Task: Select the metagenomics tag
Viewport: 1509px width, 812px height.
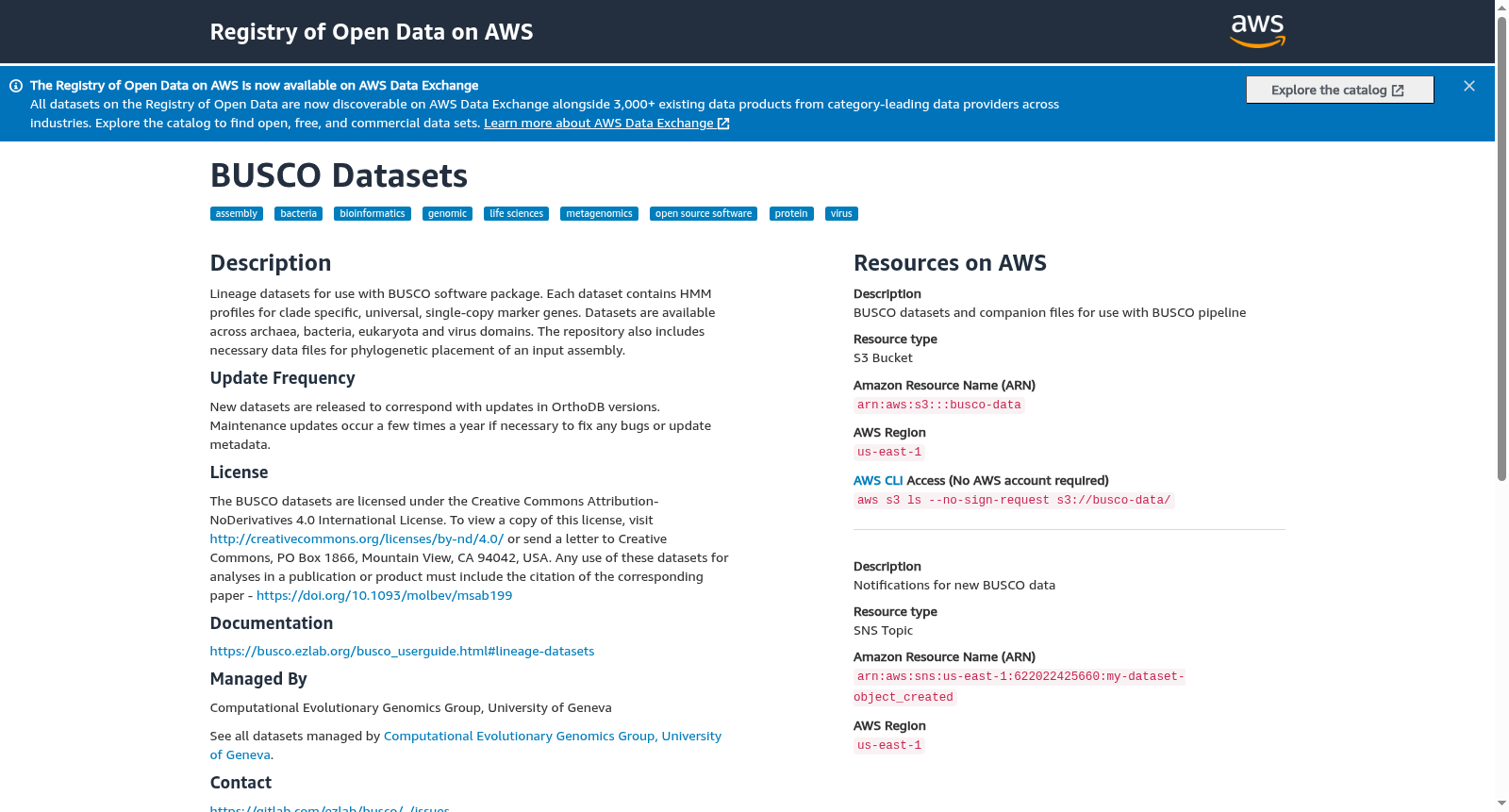Action: coord(599,214)
